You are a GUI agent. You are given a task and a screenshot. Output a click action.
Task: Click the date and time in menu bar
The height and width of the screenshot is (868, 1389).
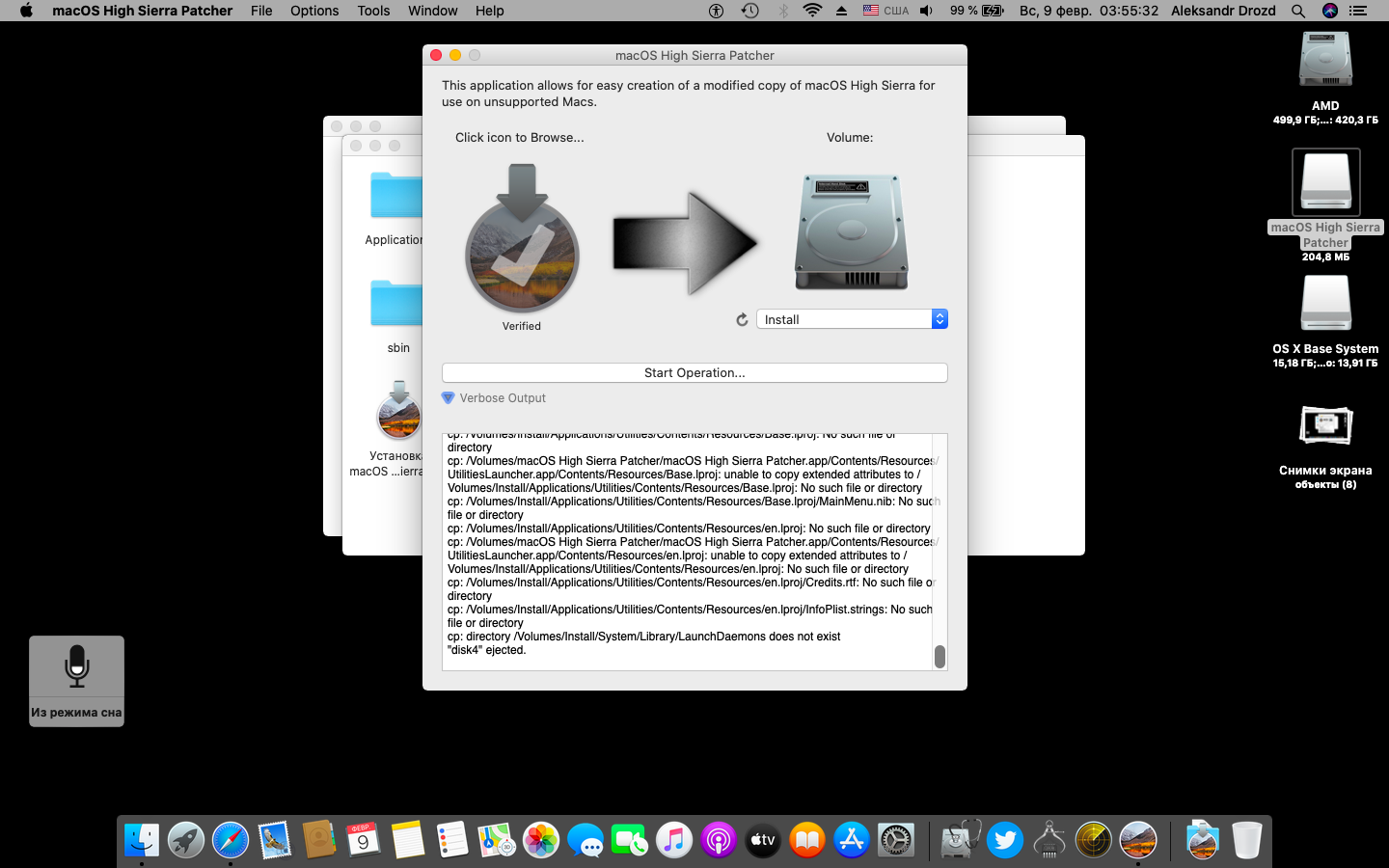[1089, 11]
